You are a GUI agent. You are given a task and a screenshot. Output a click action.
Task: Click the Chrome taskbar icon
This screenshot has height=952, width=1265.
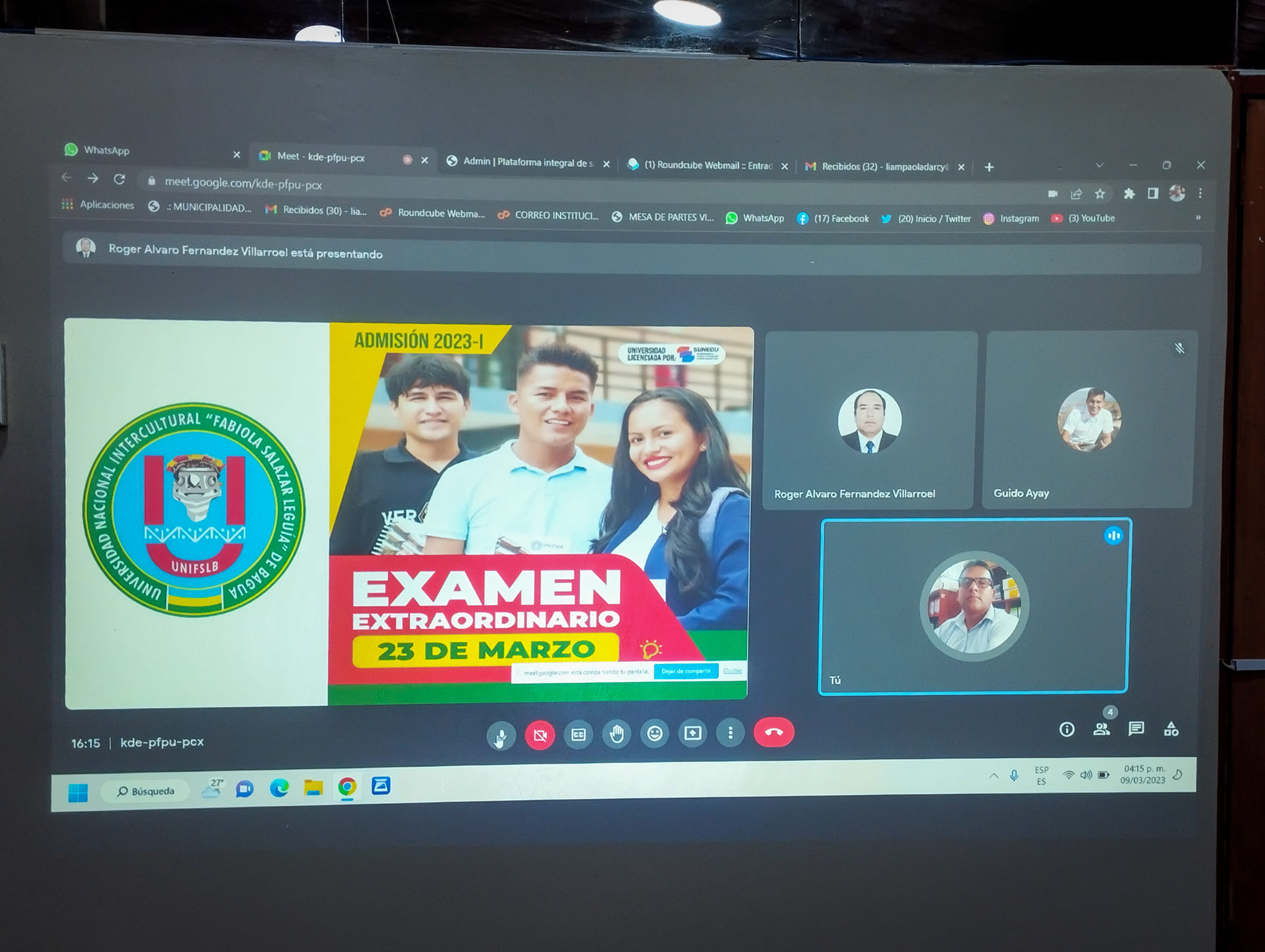coord(347,787)
